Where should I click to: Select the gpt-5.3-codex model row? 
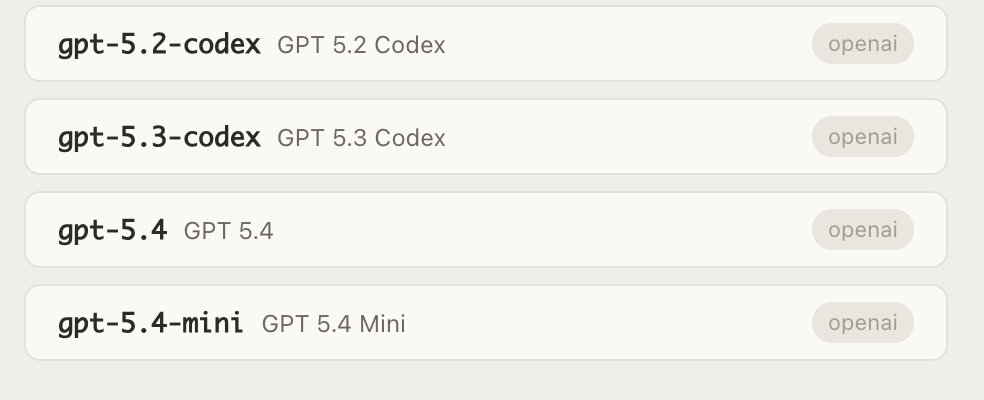[x=486, y=136]
